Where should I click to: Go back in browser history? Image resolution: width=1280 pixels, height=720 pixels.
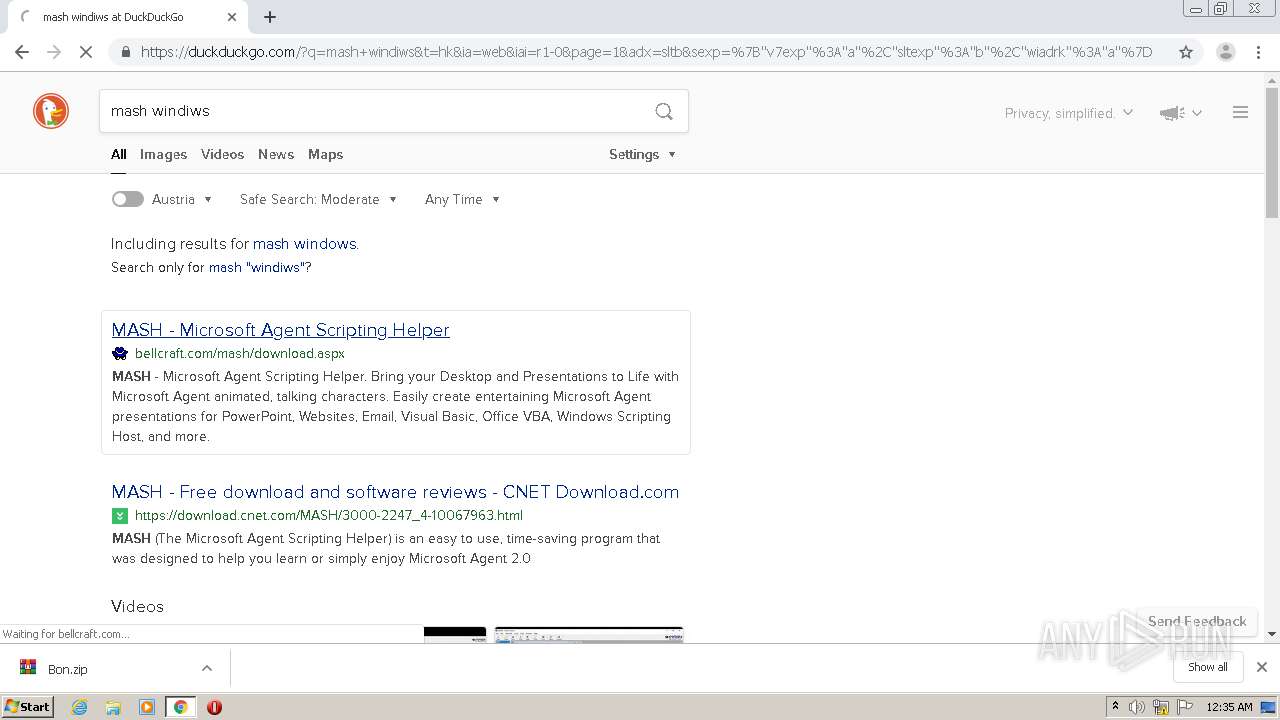[x=22, y=52]
